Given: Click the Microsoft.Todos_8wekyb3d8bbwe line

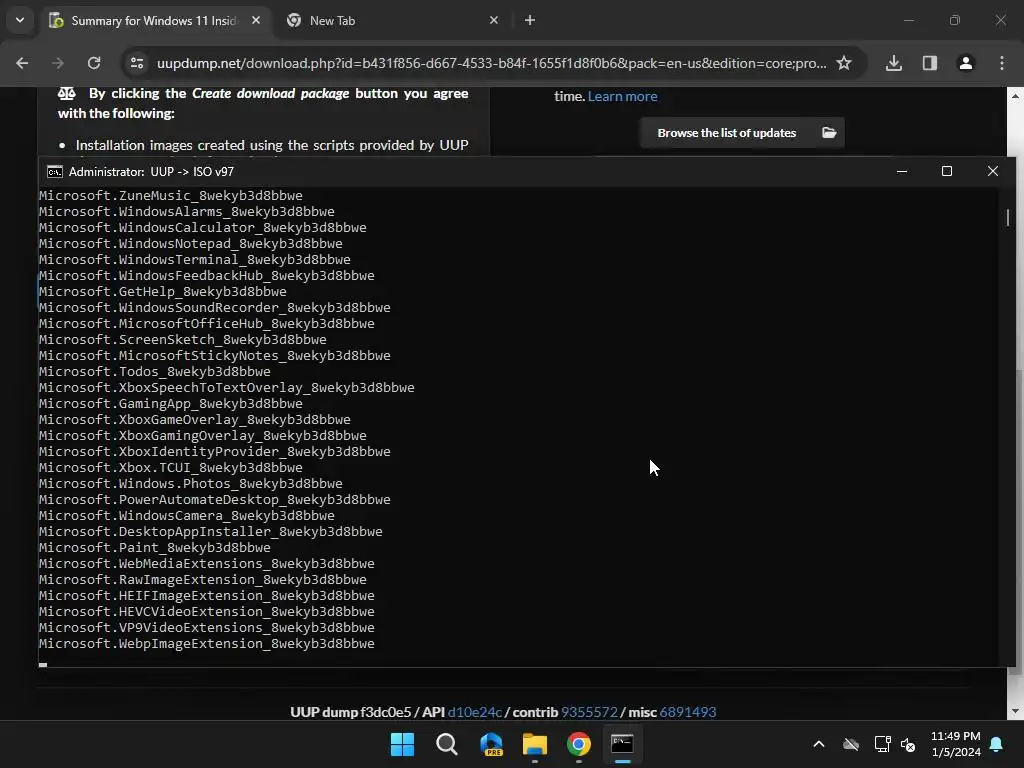Looking at the screenshot, I should point(154,372).
